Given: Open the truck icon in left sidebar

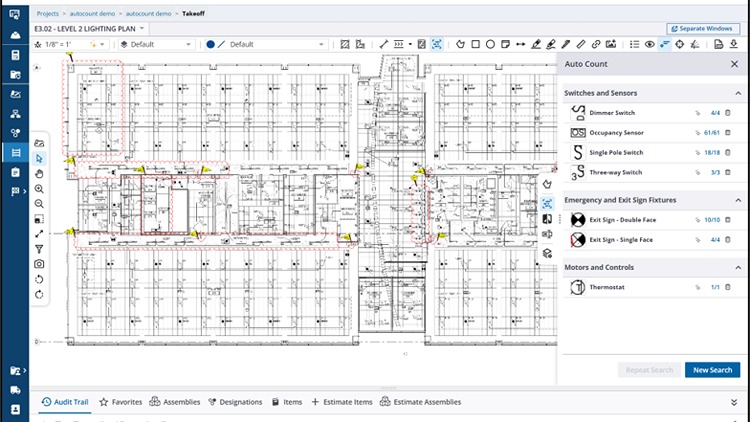Looking at the screenshot, I should coord(15,390).
